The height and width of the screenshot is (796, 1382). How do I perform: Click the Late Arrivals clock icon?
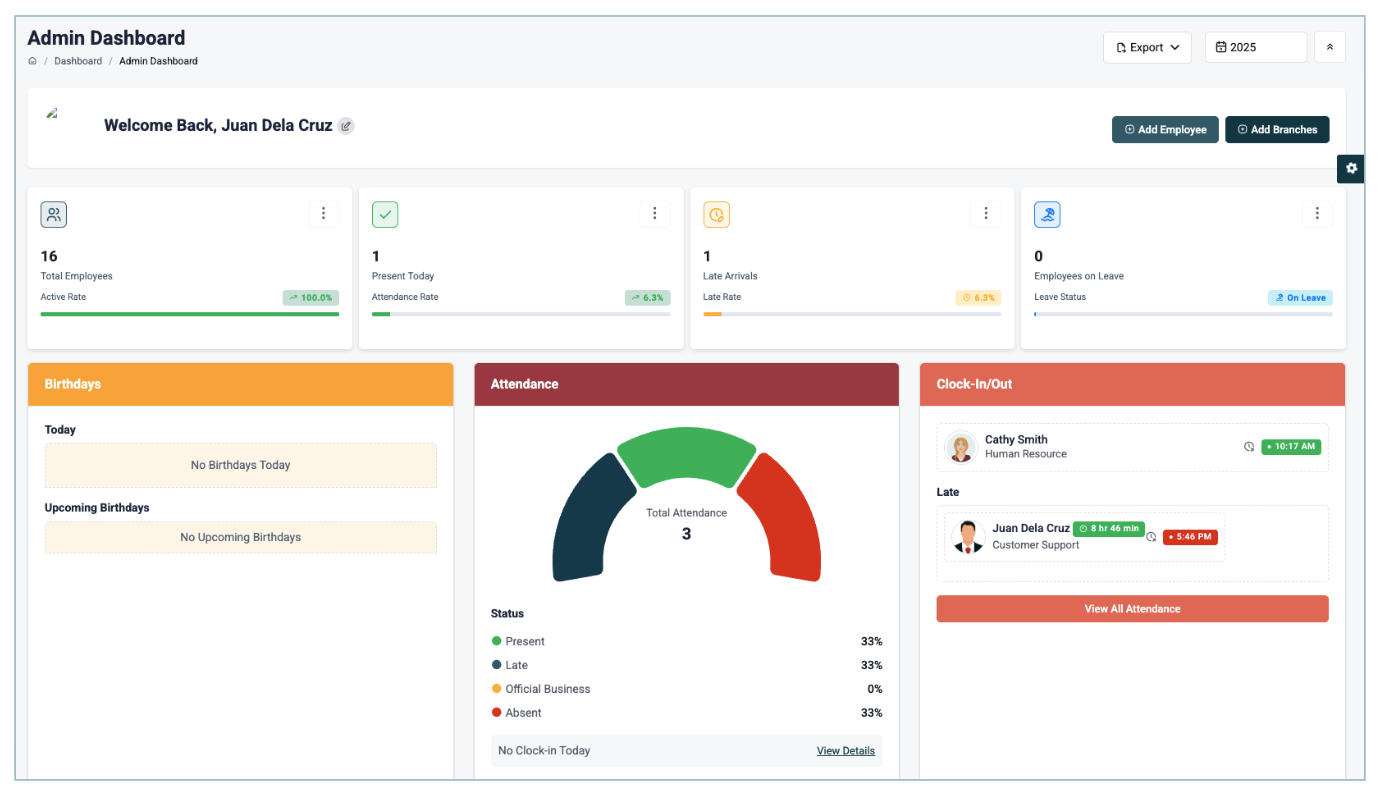click(716, 214)
